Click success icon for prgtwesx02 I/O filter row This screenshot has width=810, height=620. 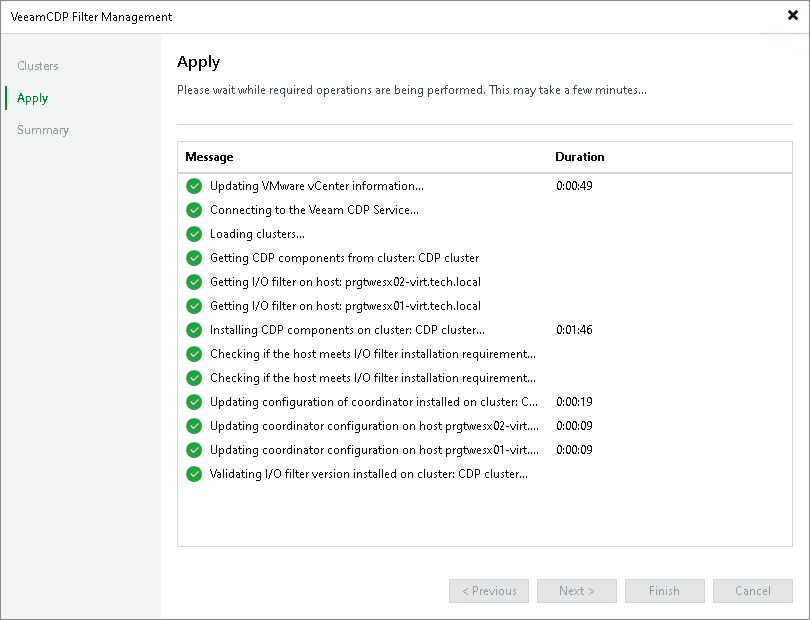[194, 282]
